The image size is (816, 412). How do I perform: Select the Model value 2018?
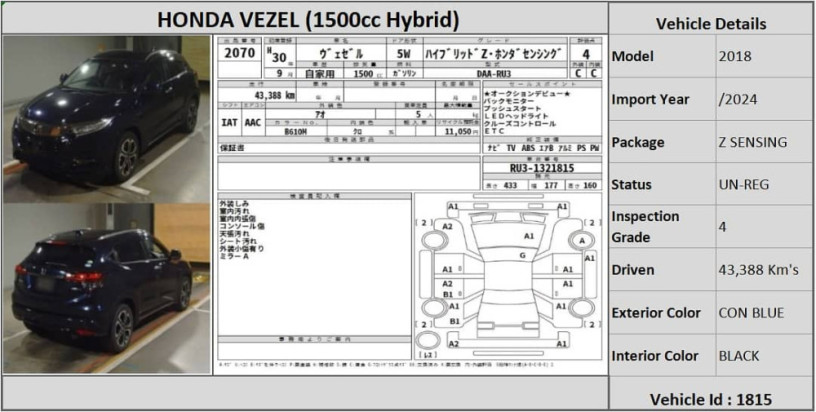coord(735,57)
